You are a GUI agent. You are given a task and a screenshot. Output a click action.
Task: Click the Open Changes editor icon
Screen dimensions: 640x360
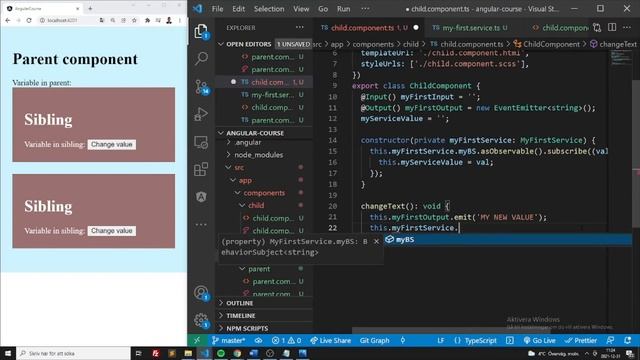[597, 27]
